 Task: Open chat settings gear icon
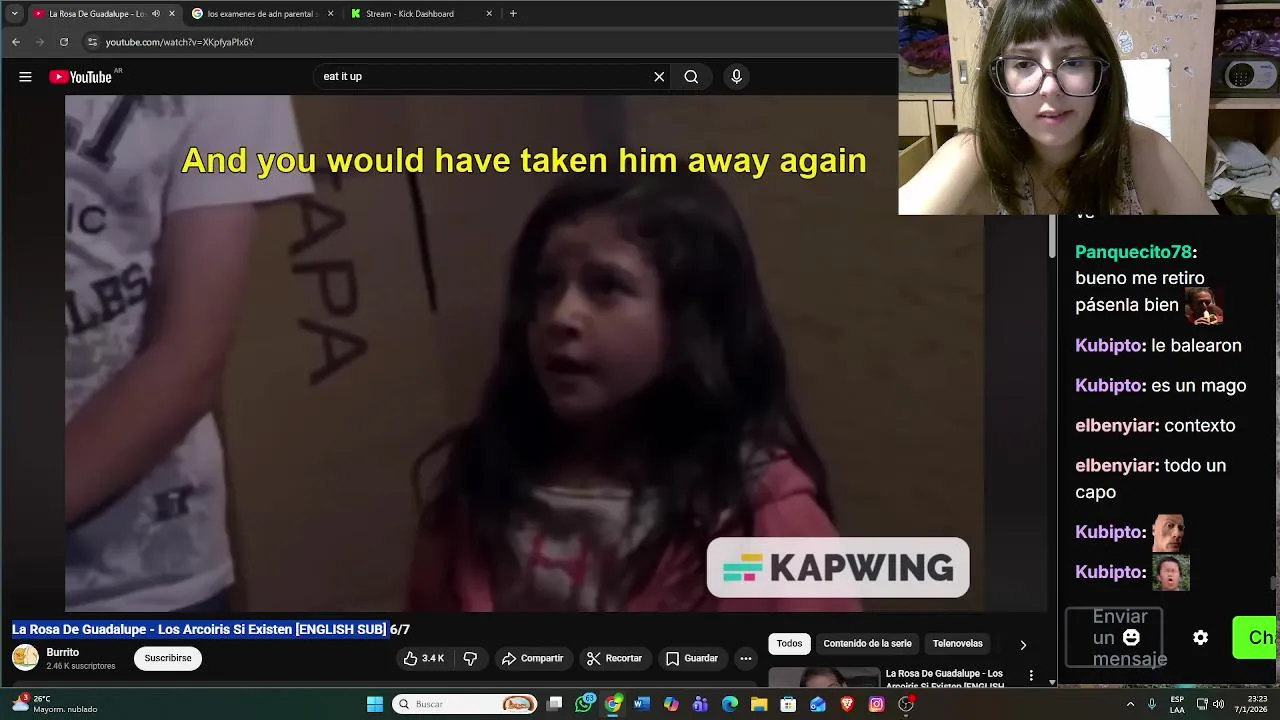tap(1200, 638)
